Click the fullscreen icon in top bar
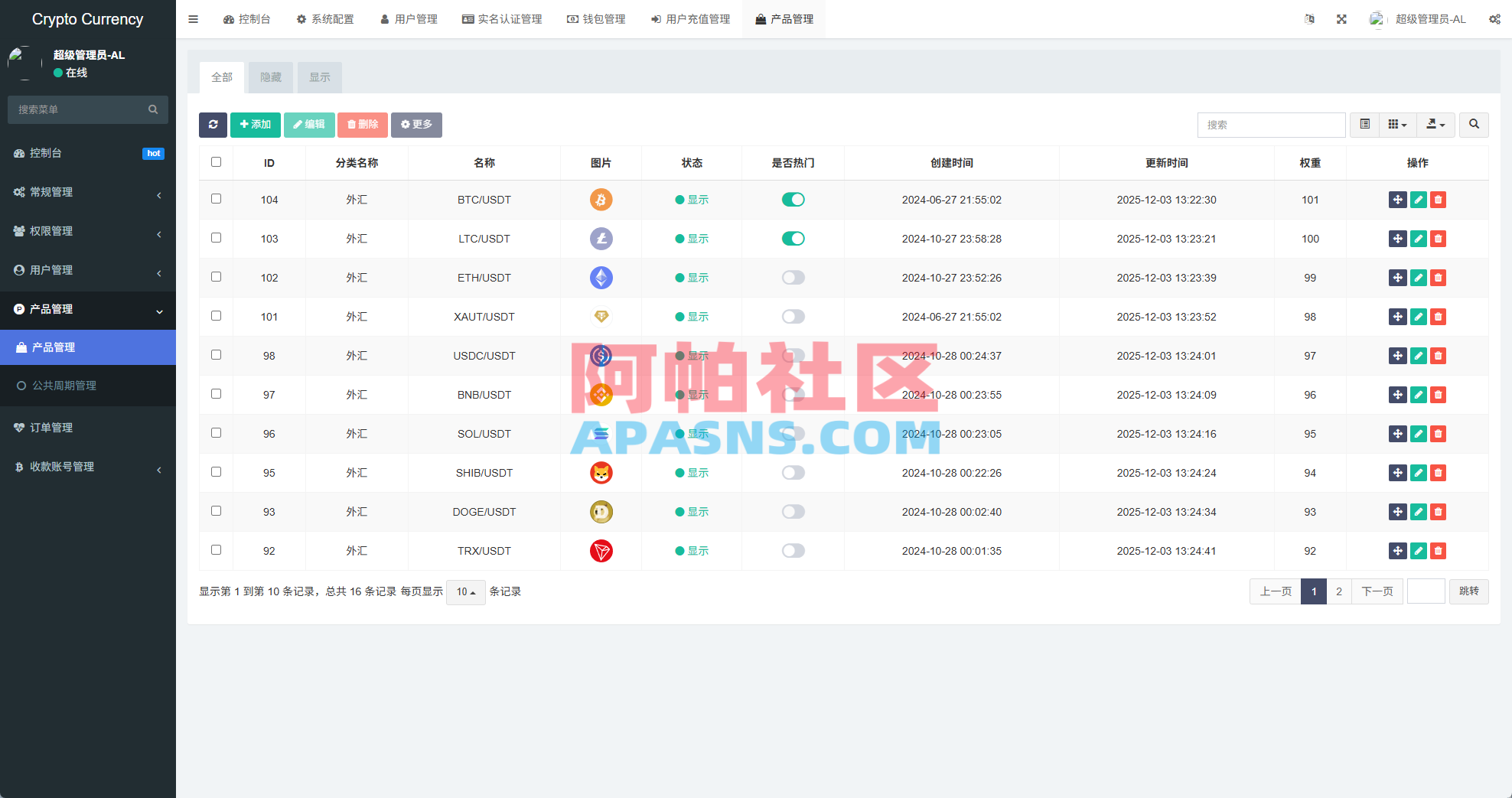Image resolution: width=1512 pixels, height=798 pixels. tap(1341, 19)
